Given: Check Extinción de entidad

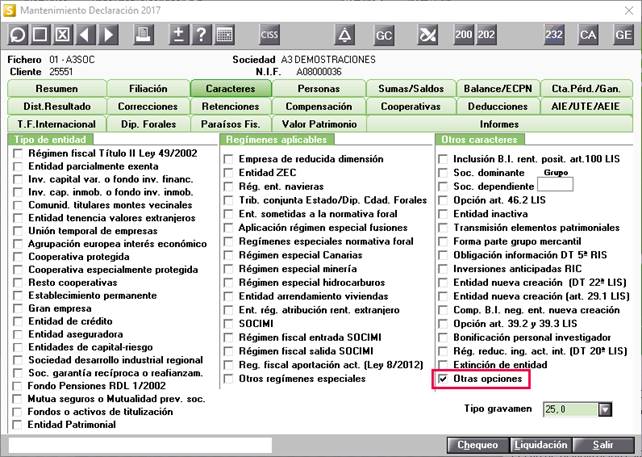Looking at the screenshot, I should tap(443, 365).
